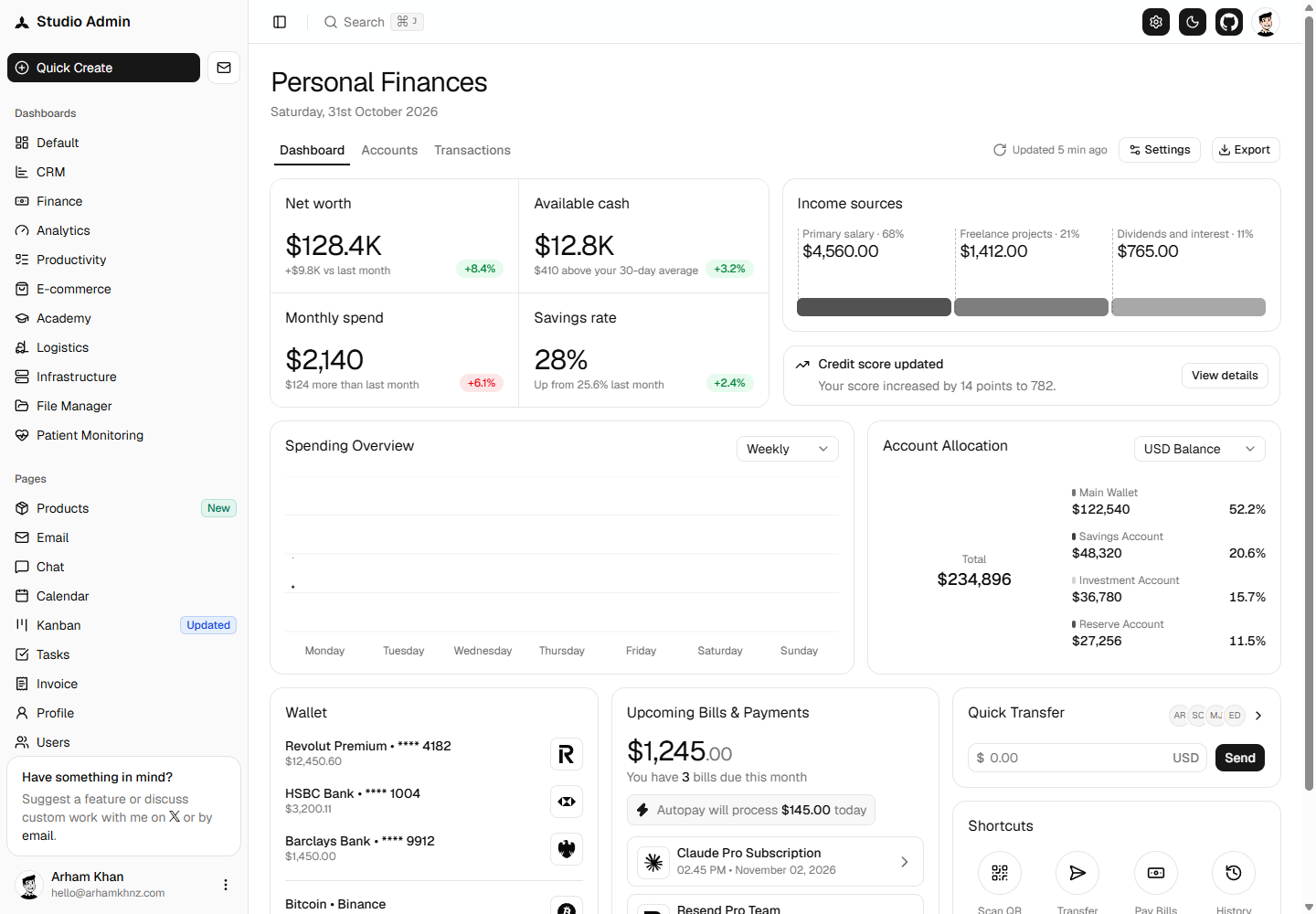1316x914 pixels.
Task: Expand the Claude Pro Subscription bill row
Action: (x=775, y=861)
